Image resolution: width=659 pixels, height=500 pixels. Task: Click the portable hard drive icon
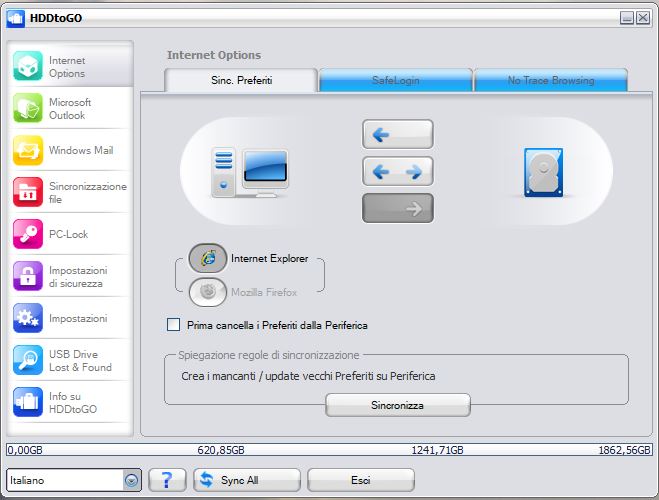pos(543,172)
